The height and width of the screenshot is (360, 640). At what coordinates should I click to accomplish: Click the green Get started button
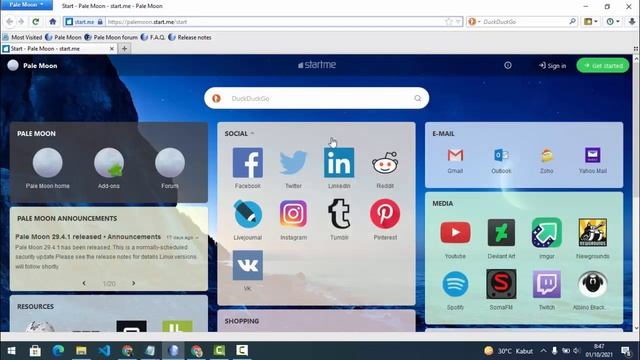tap(603, 65)
